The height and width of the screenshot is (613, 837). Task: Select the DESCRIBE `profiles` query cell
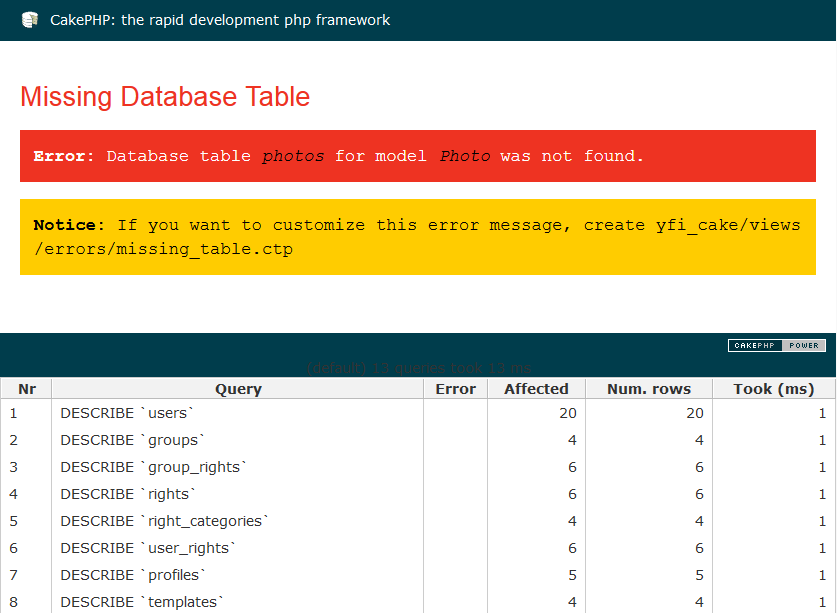[238, 575]
